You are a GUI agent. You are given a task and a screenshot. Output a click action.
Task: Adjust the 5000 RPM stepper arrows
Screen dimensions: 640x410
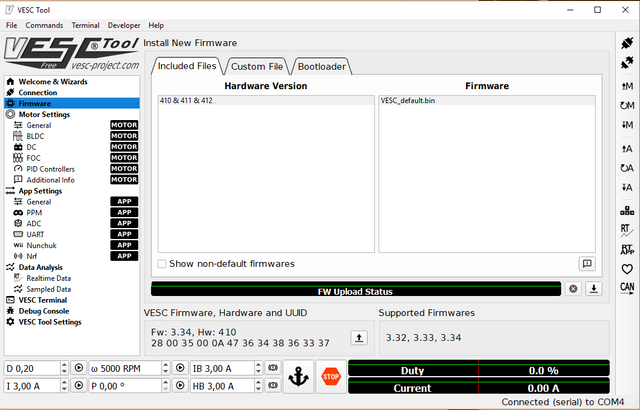(165, 368)
